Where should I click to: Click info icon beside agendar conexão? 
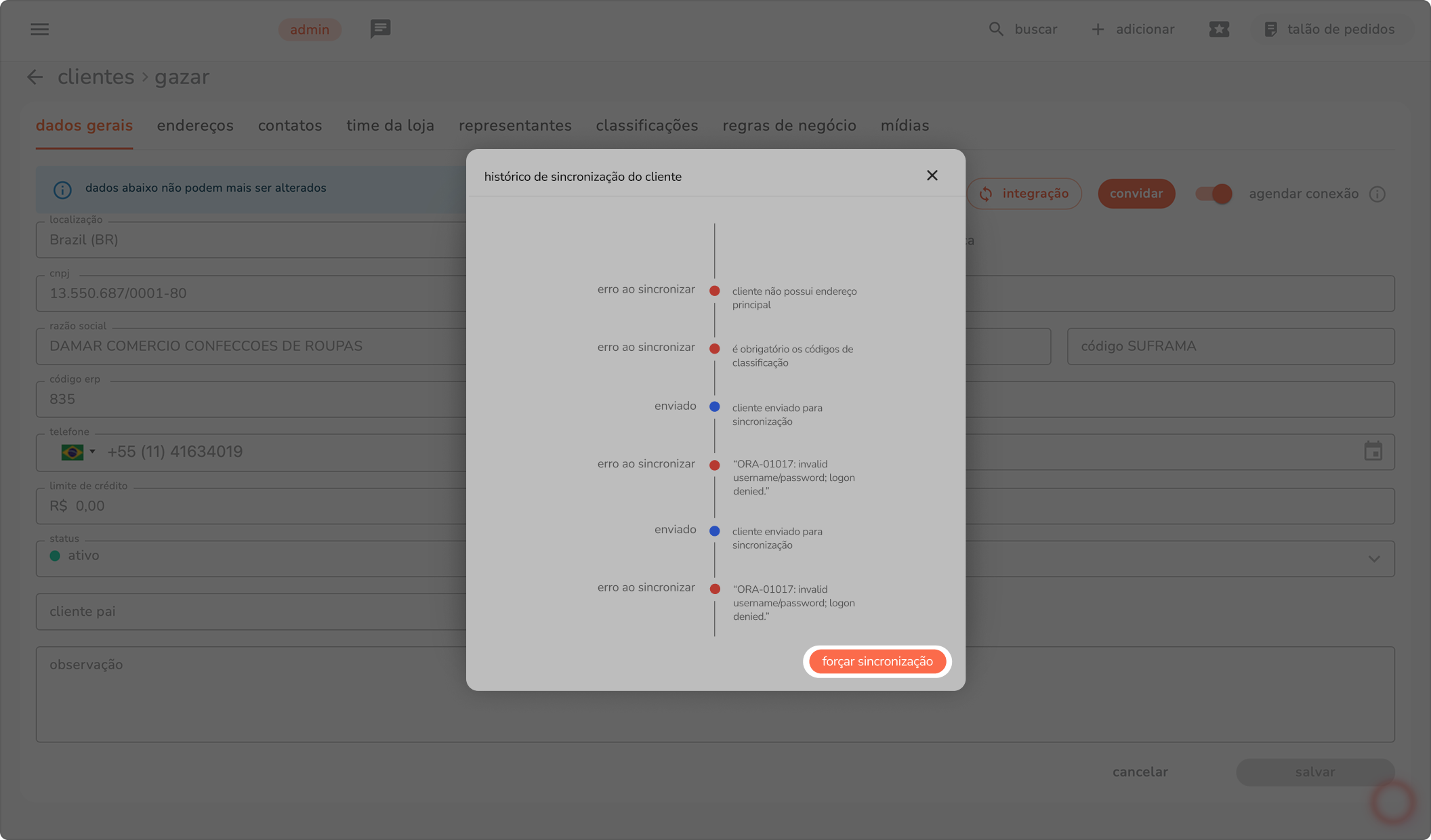pyautogui.click(x=1377, y=194)
